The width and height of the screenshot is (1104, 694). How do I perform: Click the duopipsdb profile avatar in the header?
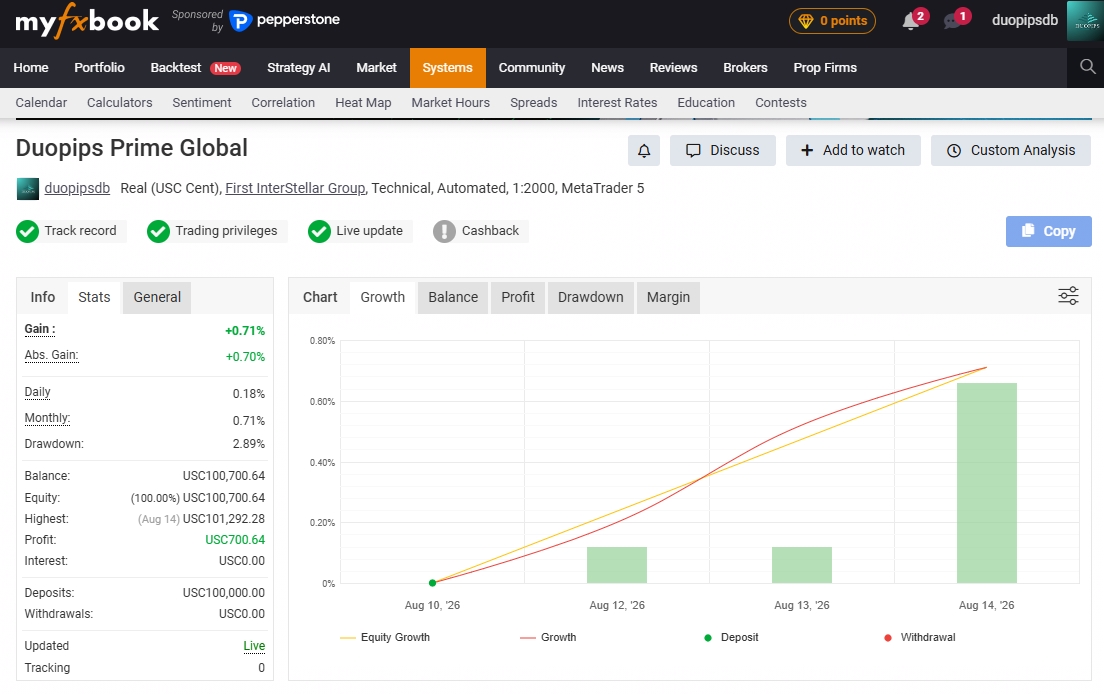(x=1085, y=20)
